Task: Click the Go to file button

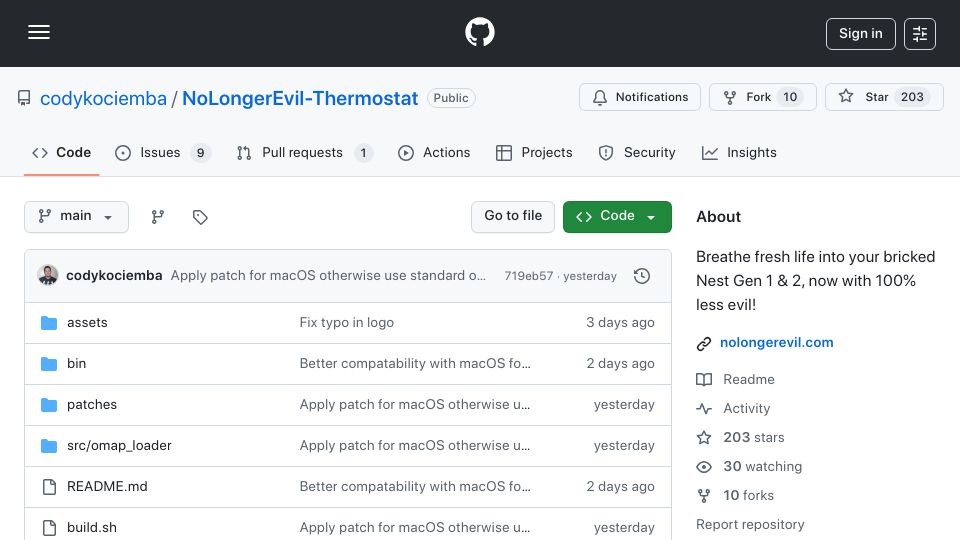Action: [513, 217]
